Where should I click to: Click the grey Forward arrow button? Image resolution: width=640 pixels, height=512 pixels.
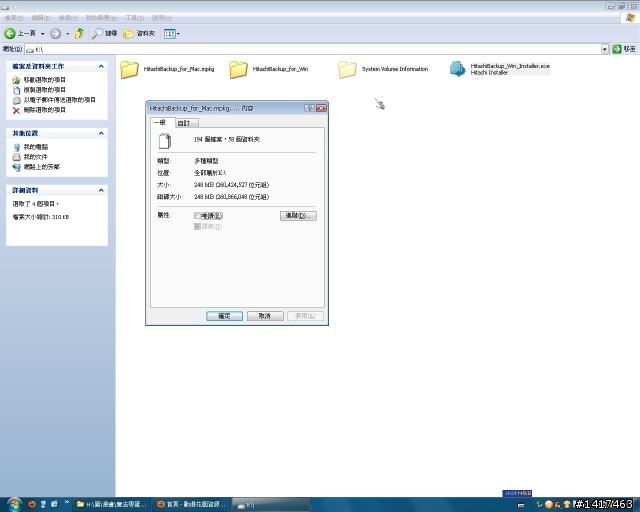tap(55, 33)
